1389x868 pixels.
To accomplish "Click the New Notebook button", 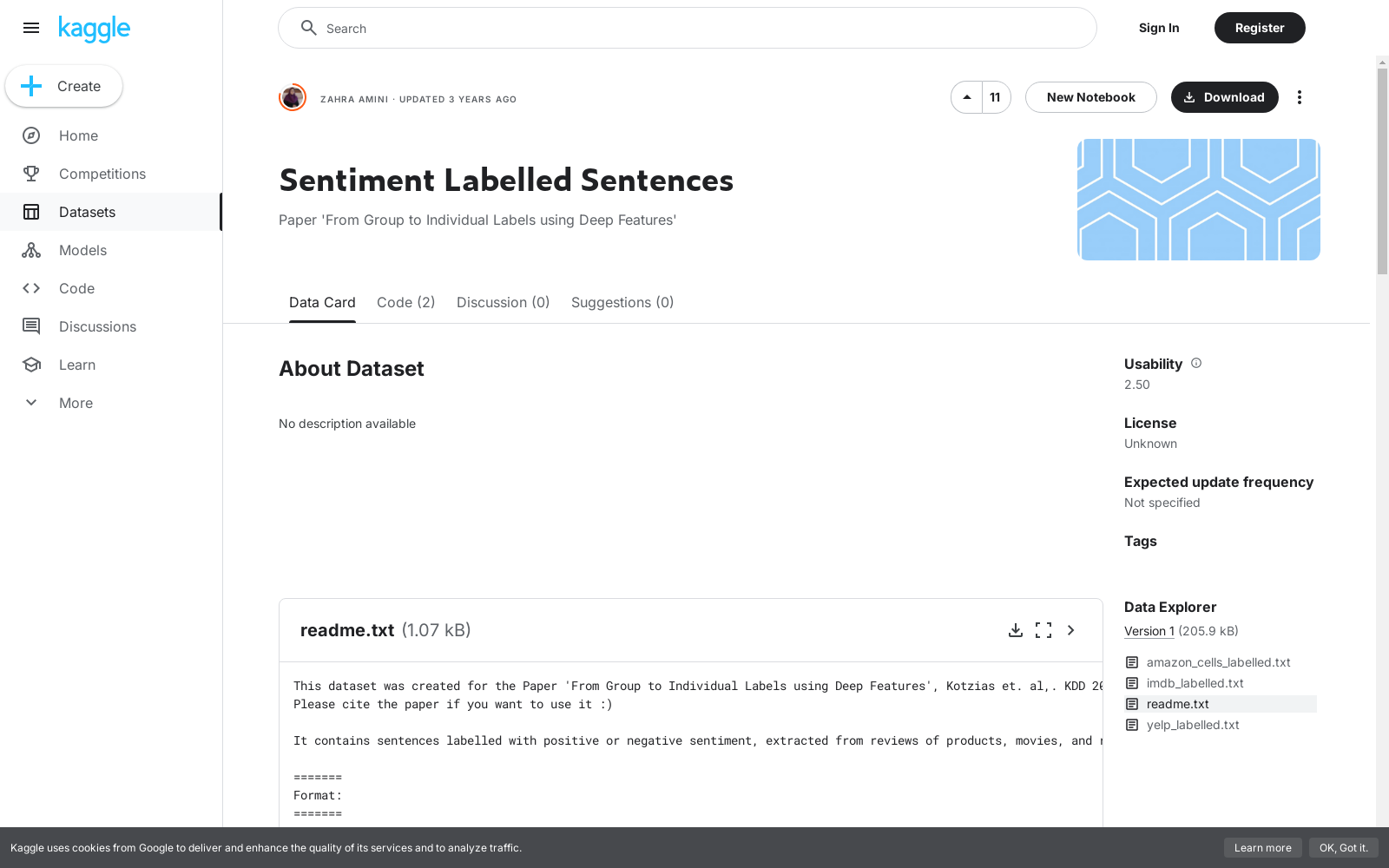I will (x=1091, y=97).
